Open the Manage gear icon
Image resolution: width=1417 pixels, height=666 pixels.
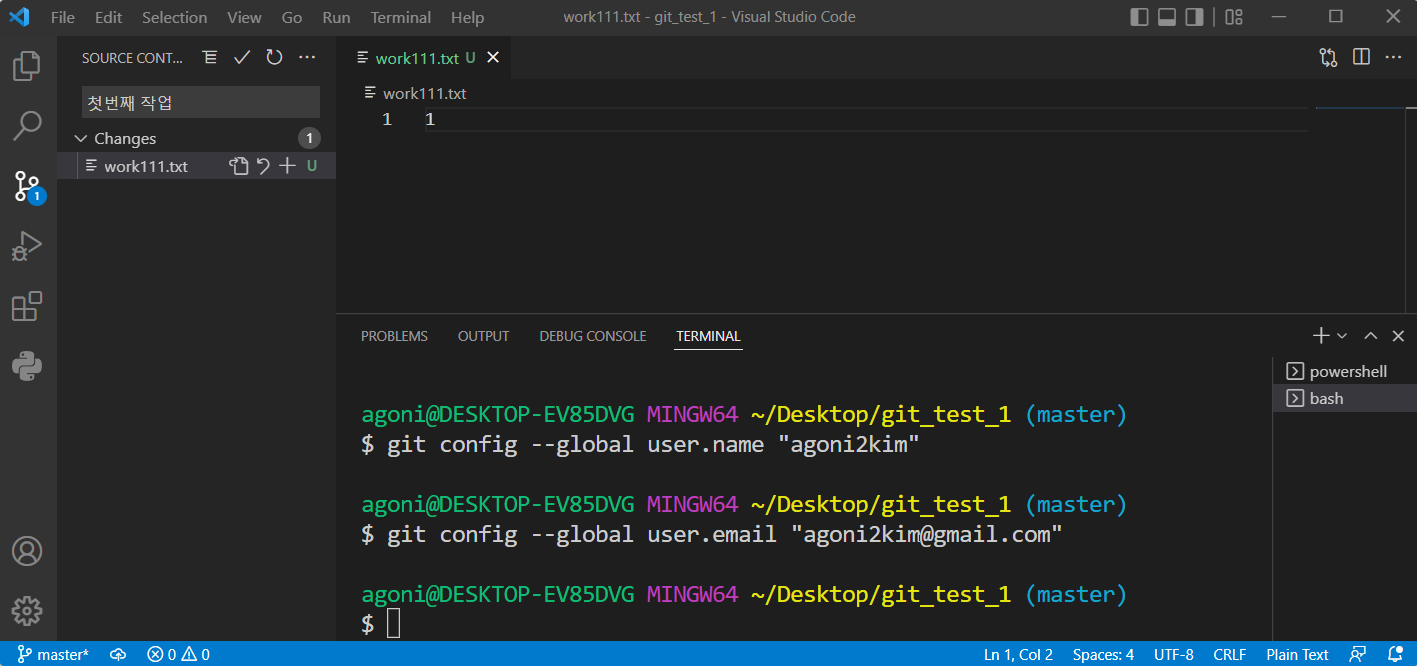[x=27, y=610]
